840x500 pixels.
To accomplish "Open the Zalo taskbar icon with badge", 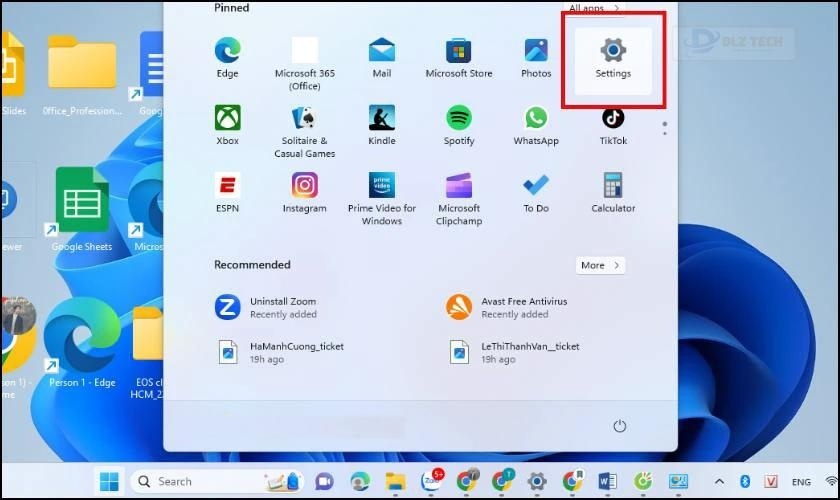I will pos(432,480).
